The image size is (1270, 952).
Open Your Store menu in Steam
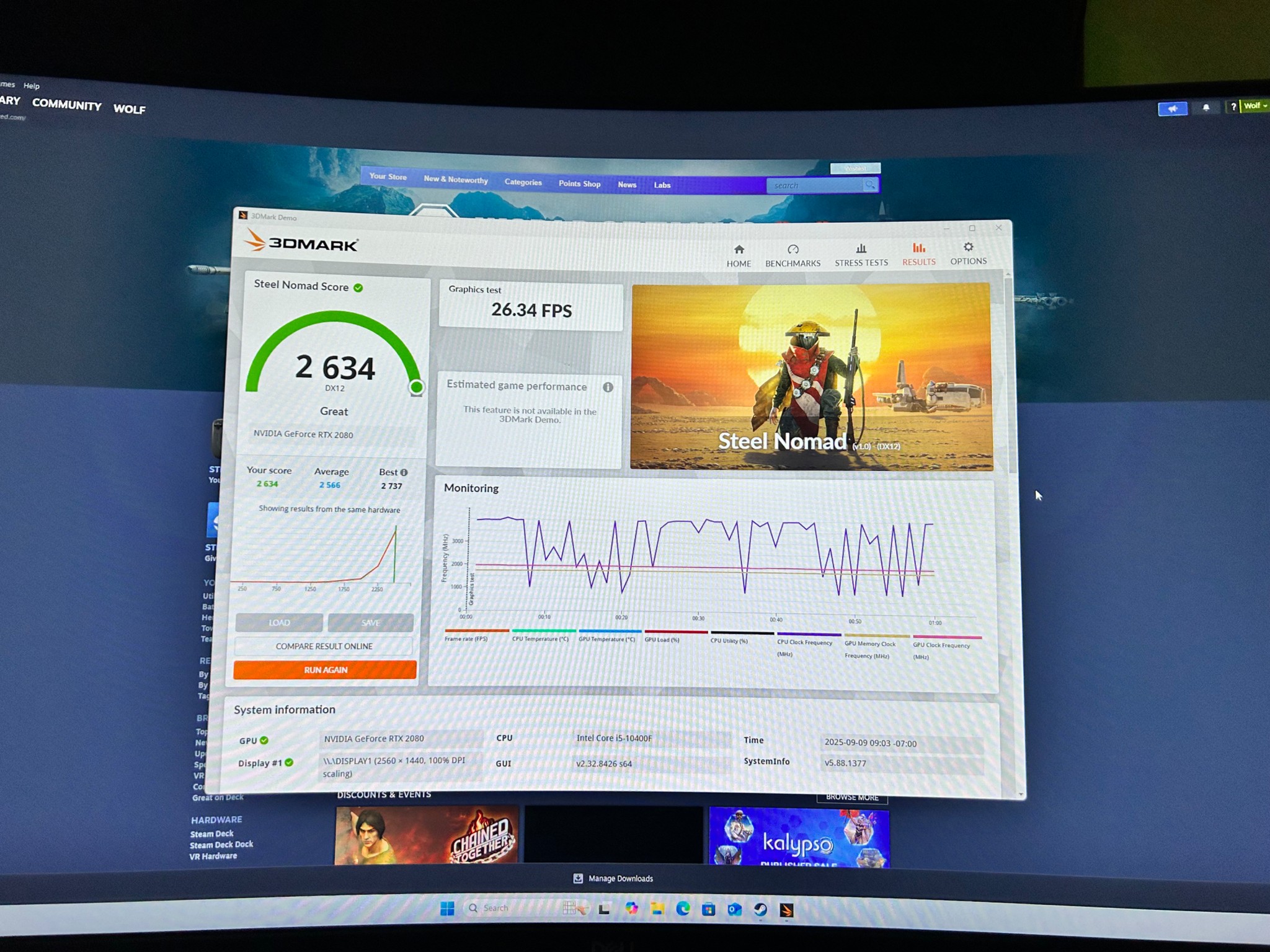pyautogui.click(x=388, y=177)
